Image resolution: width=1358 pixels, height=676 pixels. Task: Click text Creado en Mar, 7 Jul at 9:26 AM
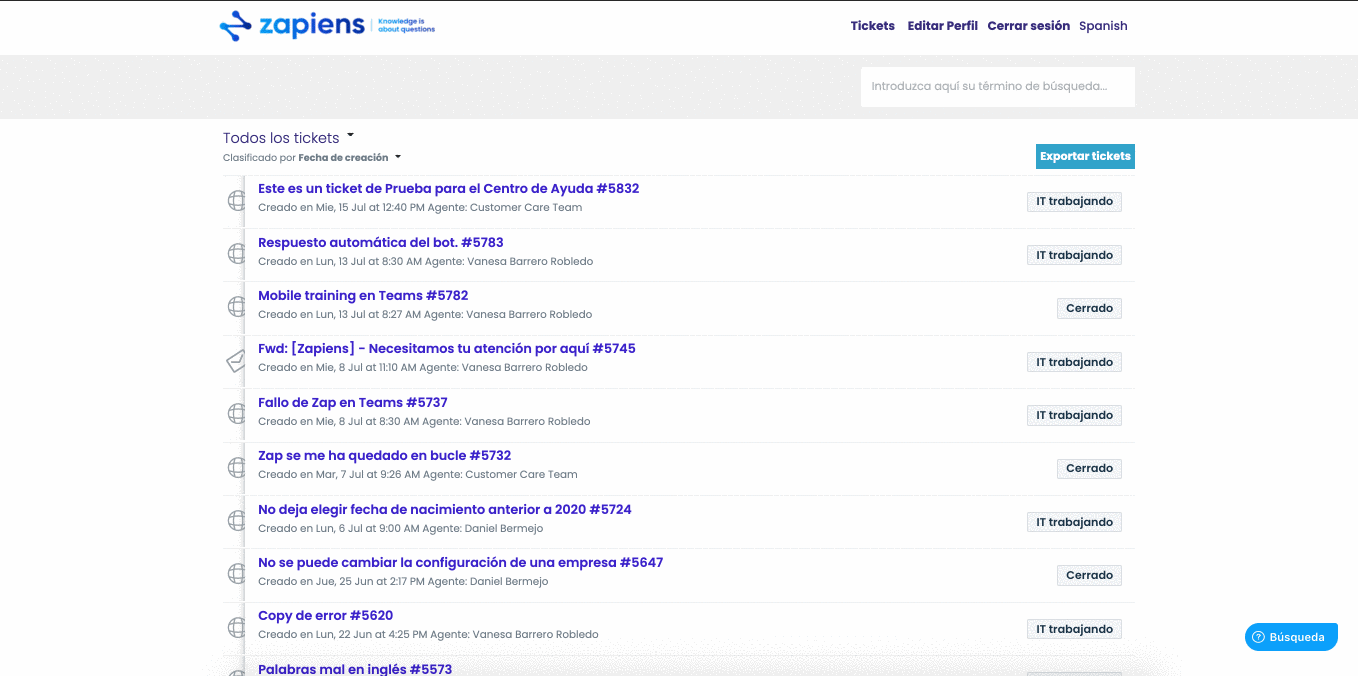338,475
